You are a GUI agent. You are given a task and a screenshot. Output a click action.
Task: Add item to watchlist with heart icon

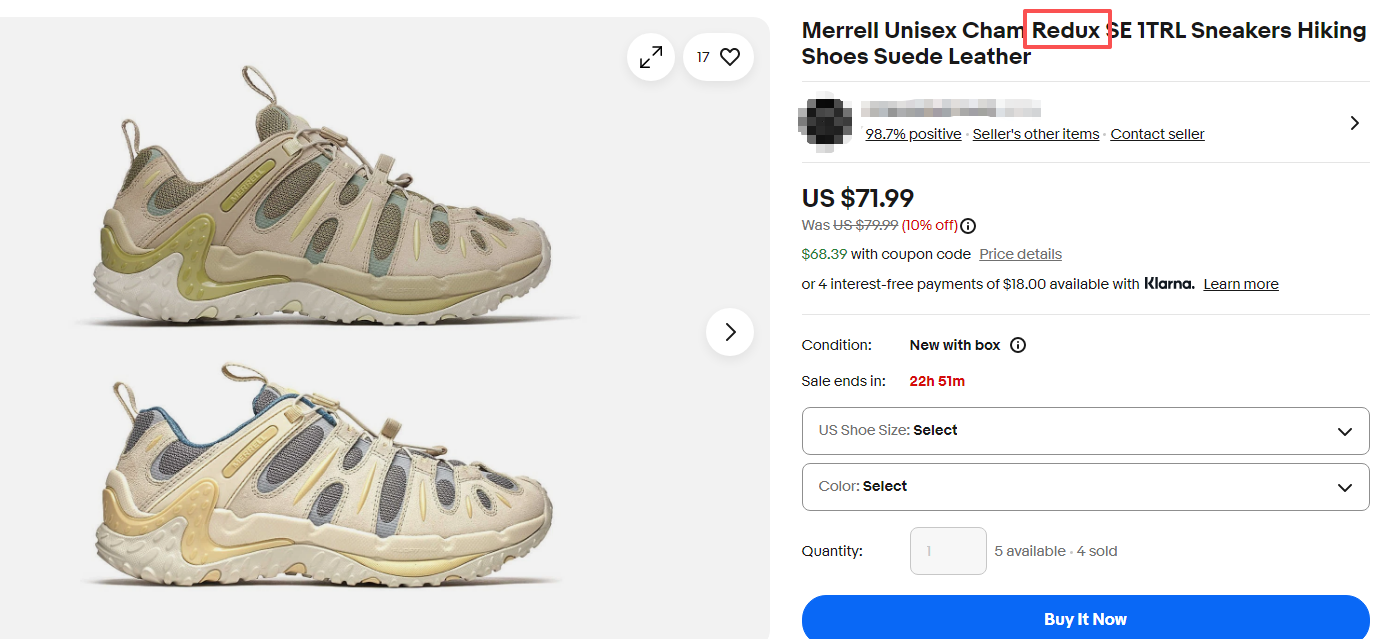(730, 57)
